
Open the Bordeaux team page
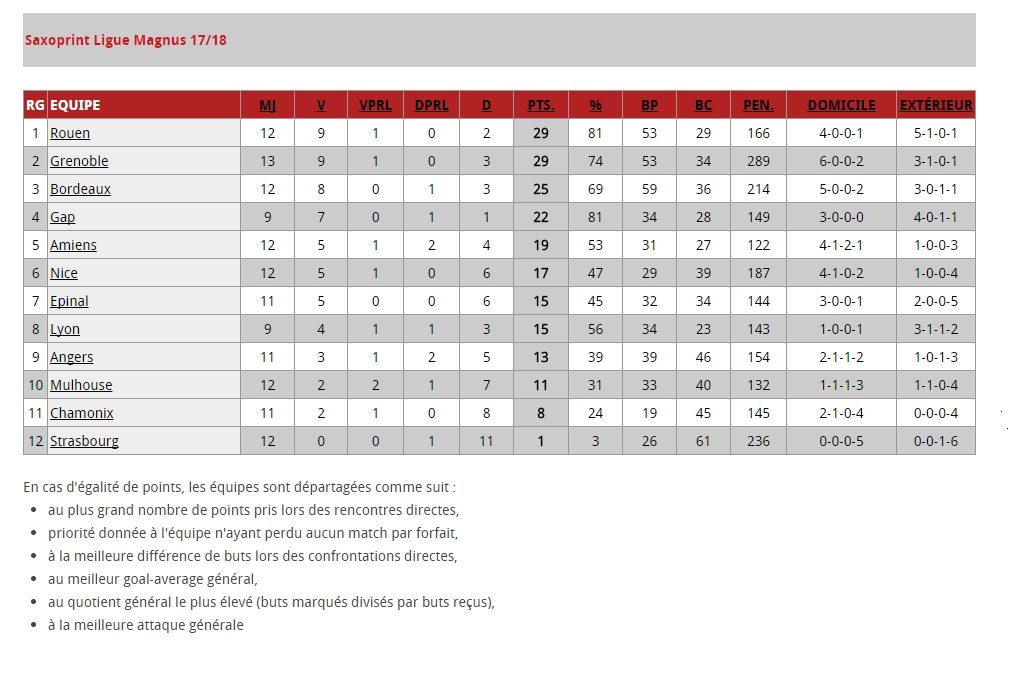click(80, 189)
